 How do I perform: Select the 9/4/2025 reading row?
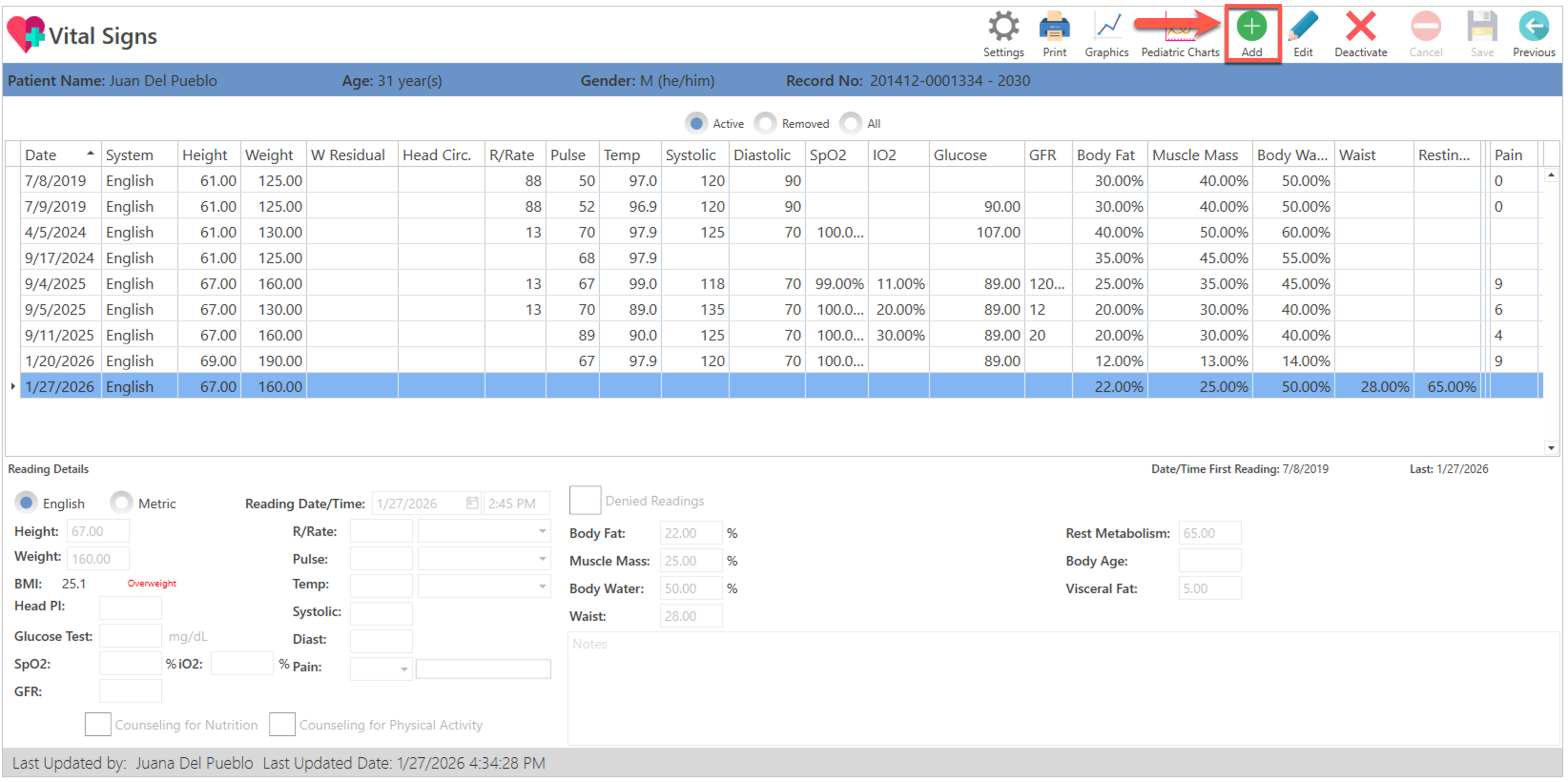(x=59, y=284)
